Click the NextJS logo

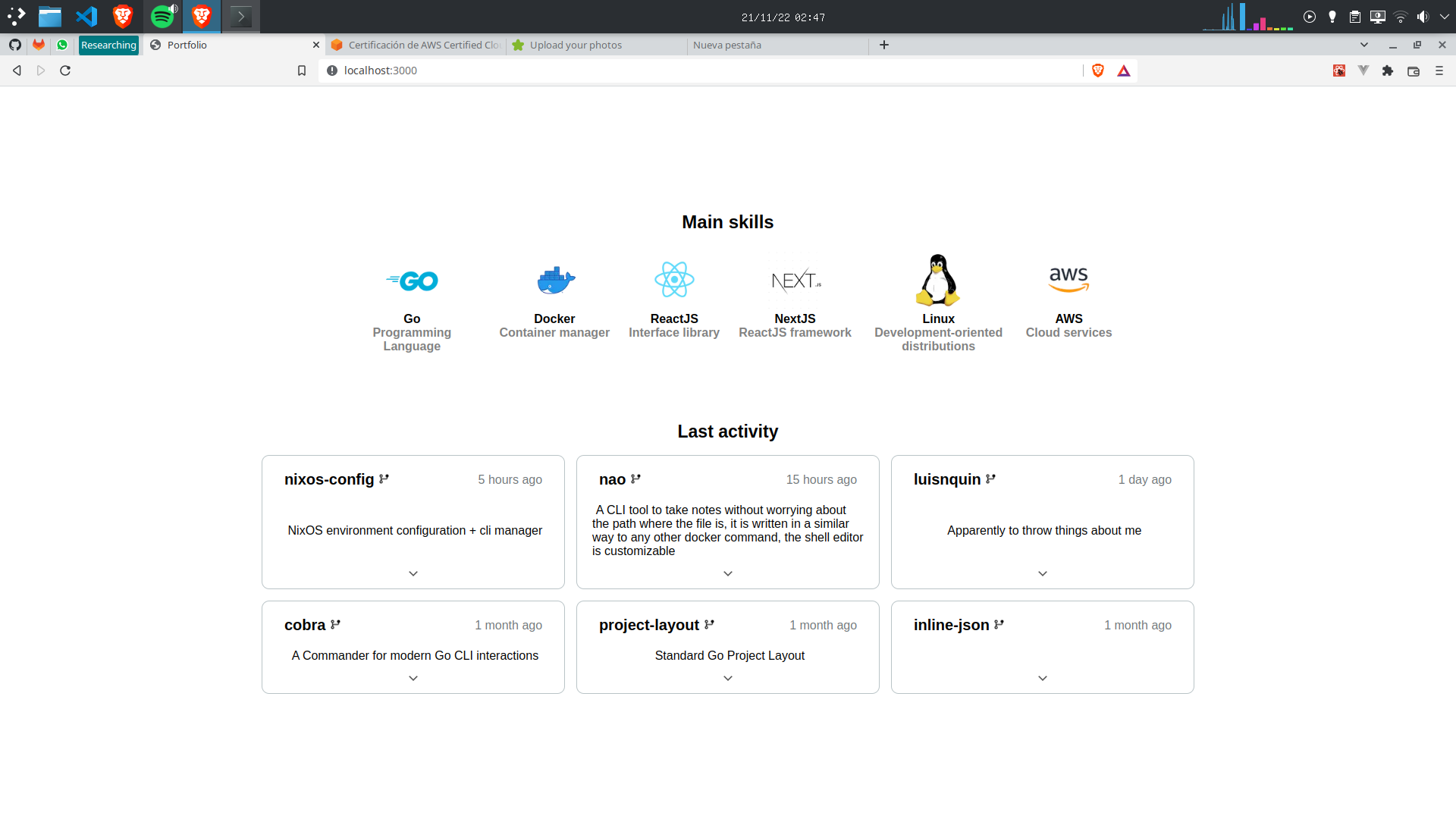tap(795, 281)
